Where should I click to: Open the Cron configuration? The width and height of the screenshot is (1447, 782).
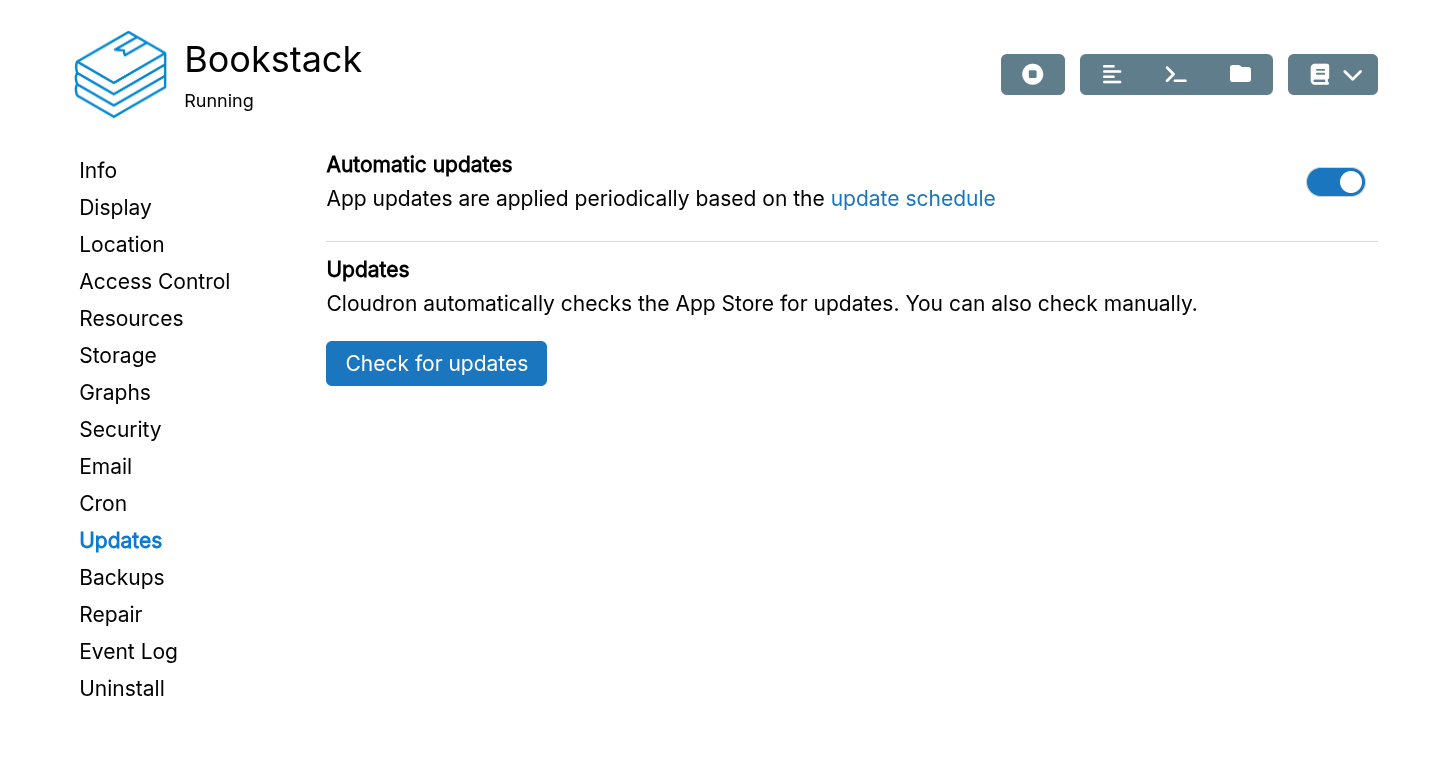(x=103, y=503)
